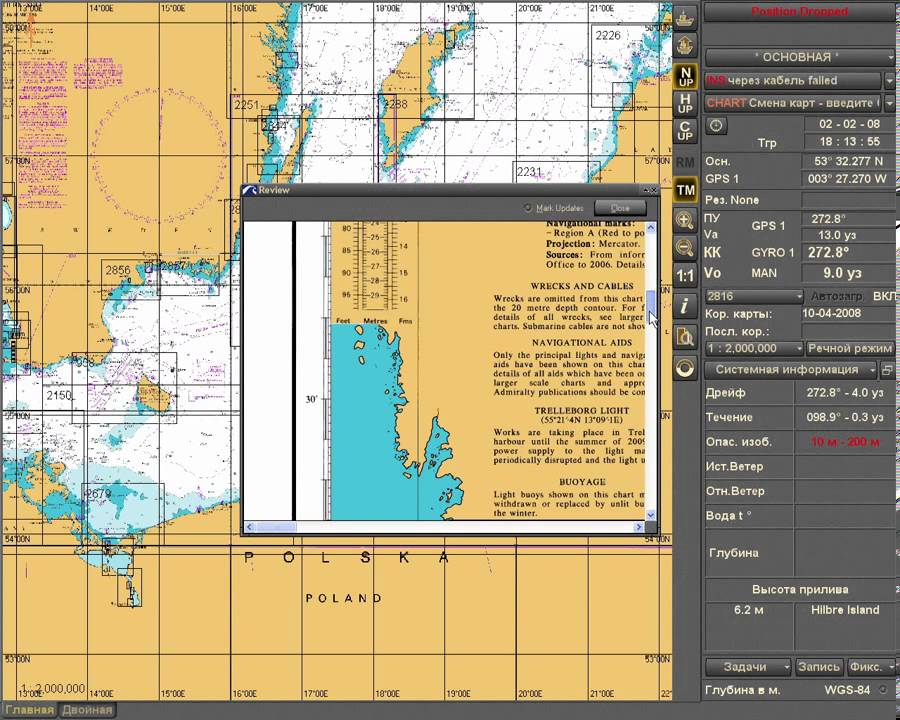Click the red Опас. изоб. value 10 м - 200 м
Image resolution: width=900 pixels, height=720 pixels.
click(x=845, y=442)
